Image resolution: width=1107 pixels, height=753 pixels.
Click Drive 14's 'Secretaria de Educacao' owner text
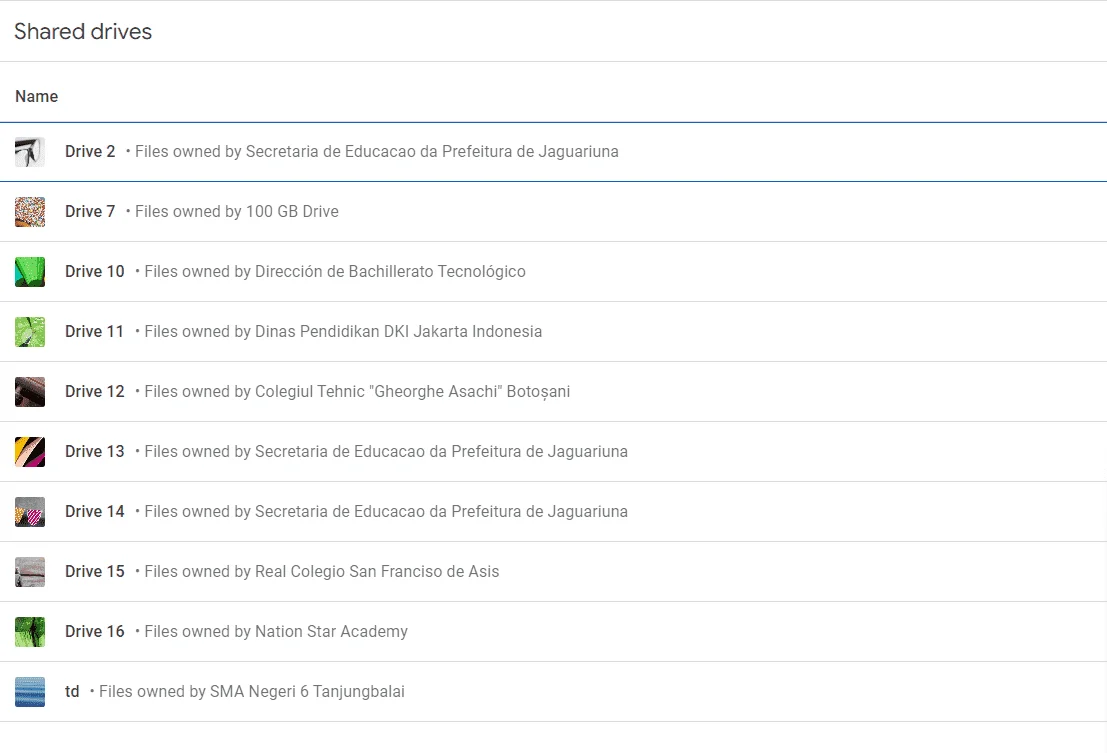click(385, 512)
